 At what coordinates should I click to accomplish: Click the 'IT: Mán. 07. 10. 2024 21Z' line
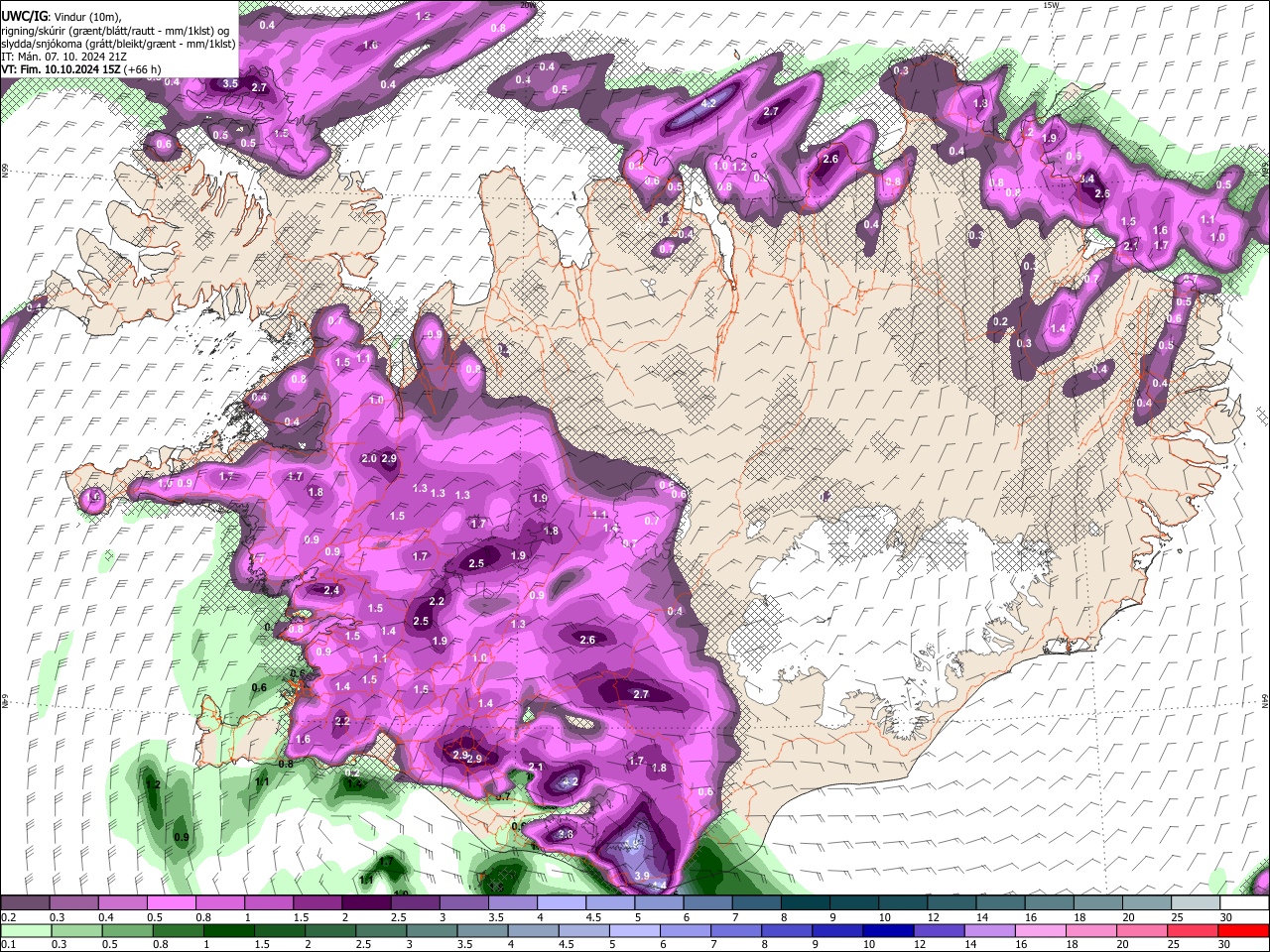point(63,57)
